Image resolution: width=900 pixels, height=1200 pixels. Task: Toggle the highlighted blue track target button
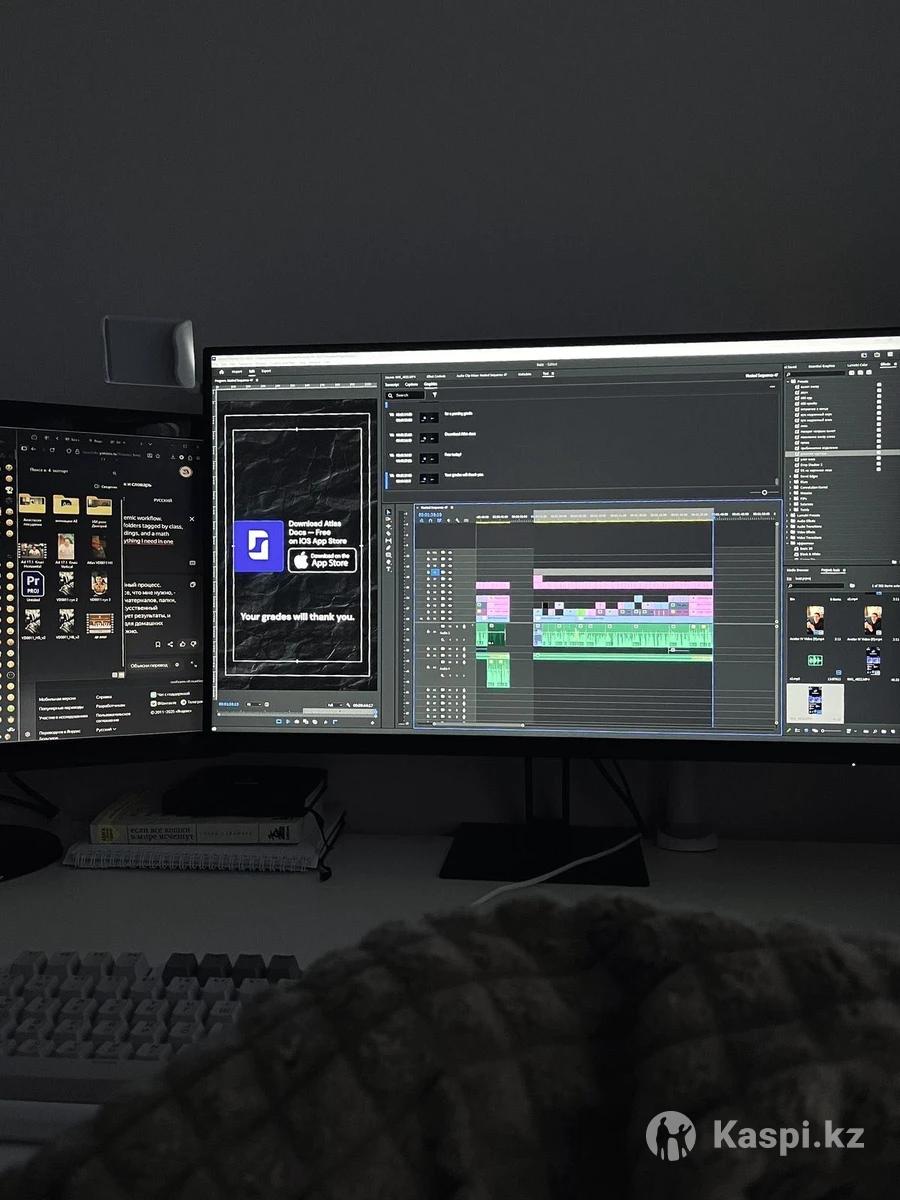tap(435, 572)
